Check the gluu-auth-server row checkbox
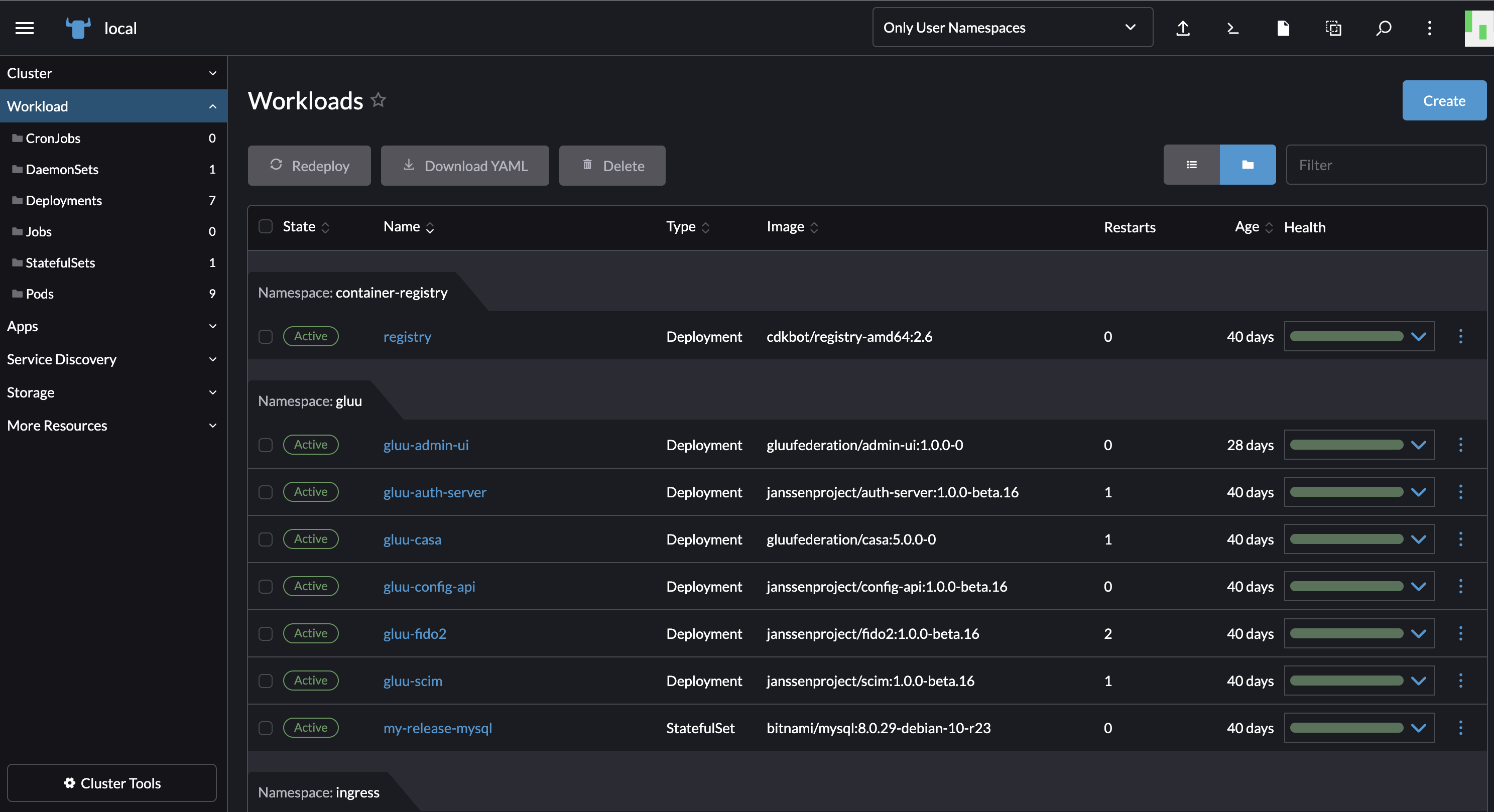1494x812 pixels. (266, 491)
